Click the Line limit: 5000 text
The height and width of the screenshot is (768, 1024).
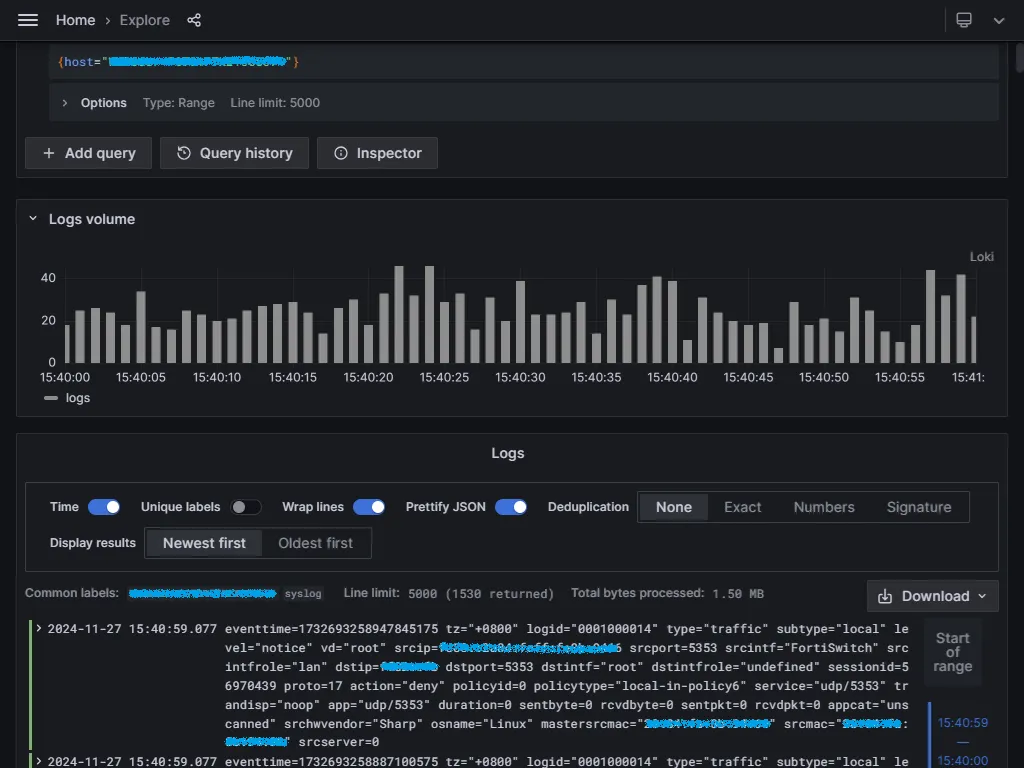[275, 103]
